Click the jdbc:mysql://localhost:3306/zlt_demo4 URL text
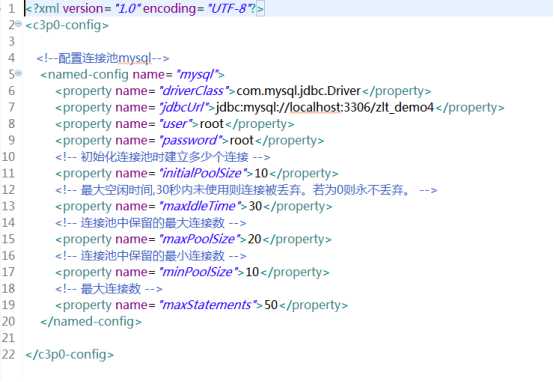Image resolution: width=554 pixels, height=382 pixels. 325,107
